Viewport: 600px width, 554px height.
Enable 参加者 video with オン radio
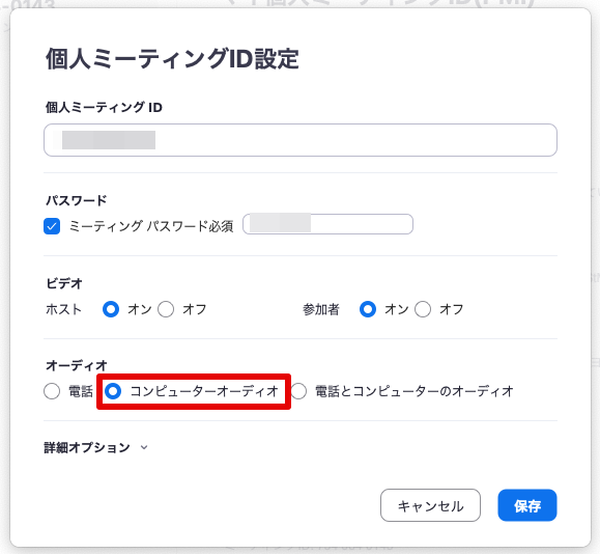click(x=368, y=309)
